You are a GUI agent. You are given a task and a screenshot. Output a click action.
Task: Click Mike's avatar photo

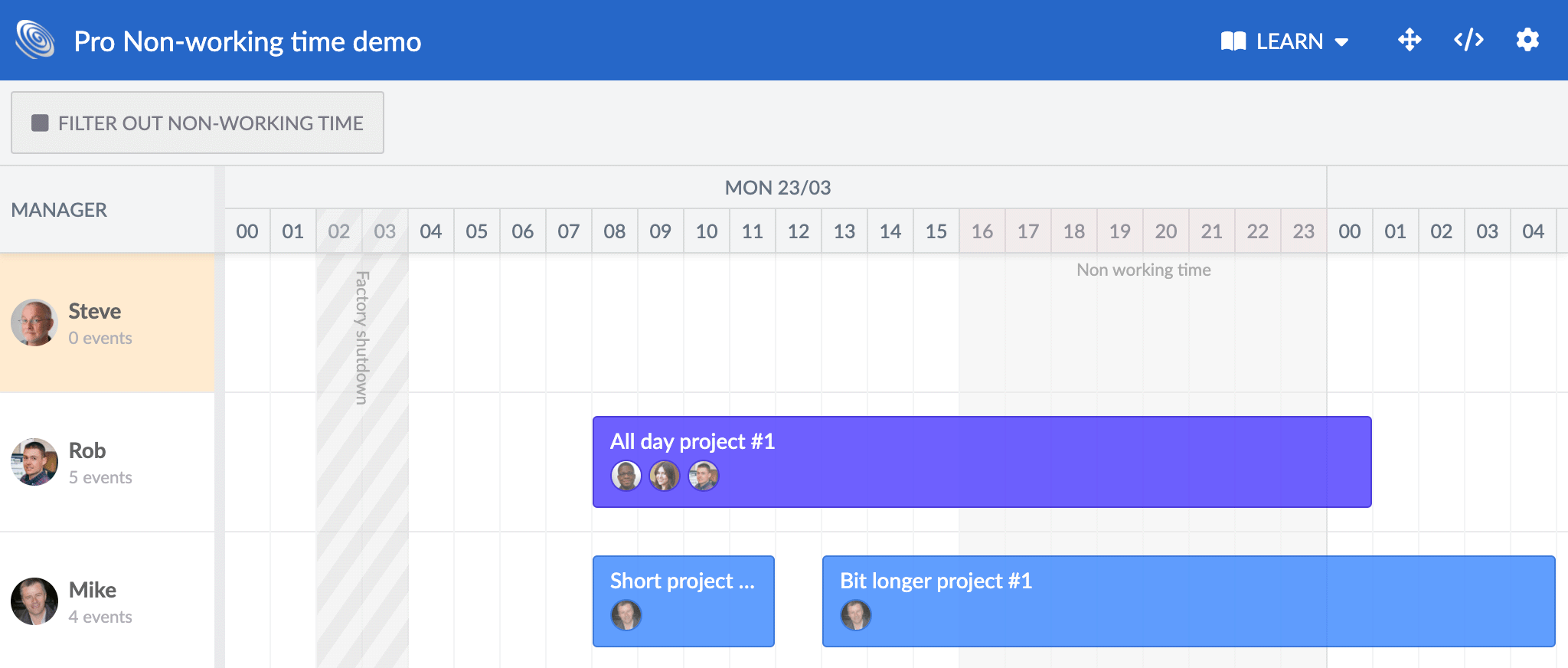(34, 601)
